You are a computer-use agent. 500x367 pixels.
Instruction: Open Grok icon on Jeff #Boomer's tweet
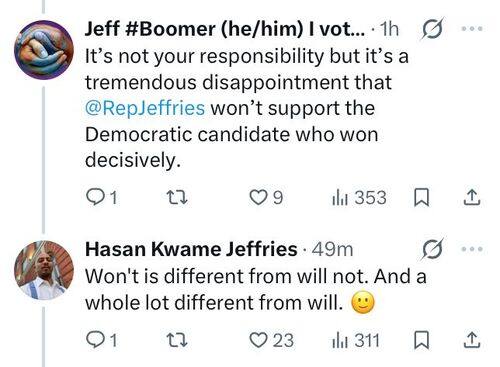pos(433,29)
